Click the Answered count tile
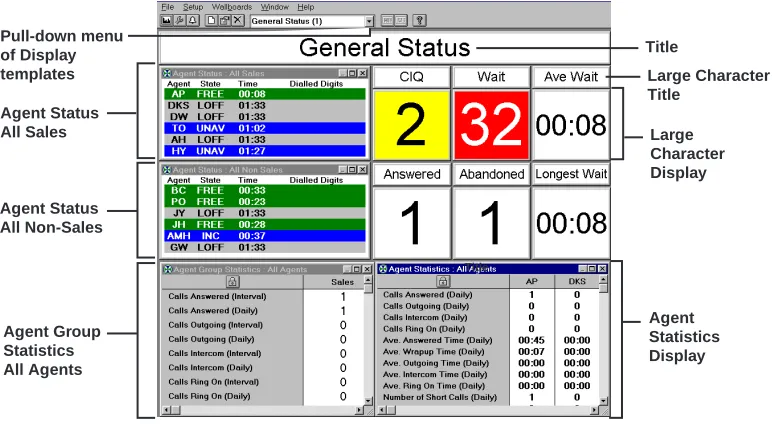Viewport: 772px width, 428px height. (412, 223)
